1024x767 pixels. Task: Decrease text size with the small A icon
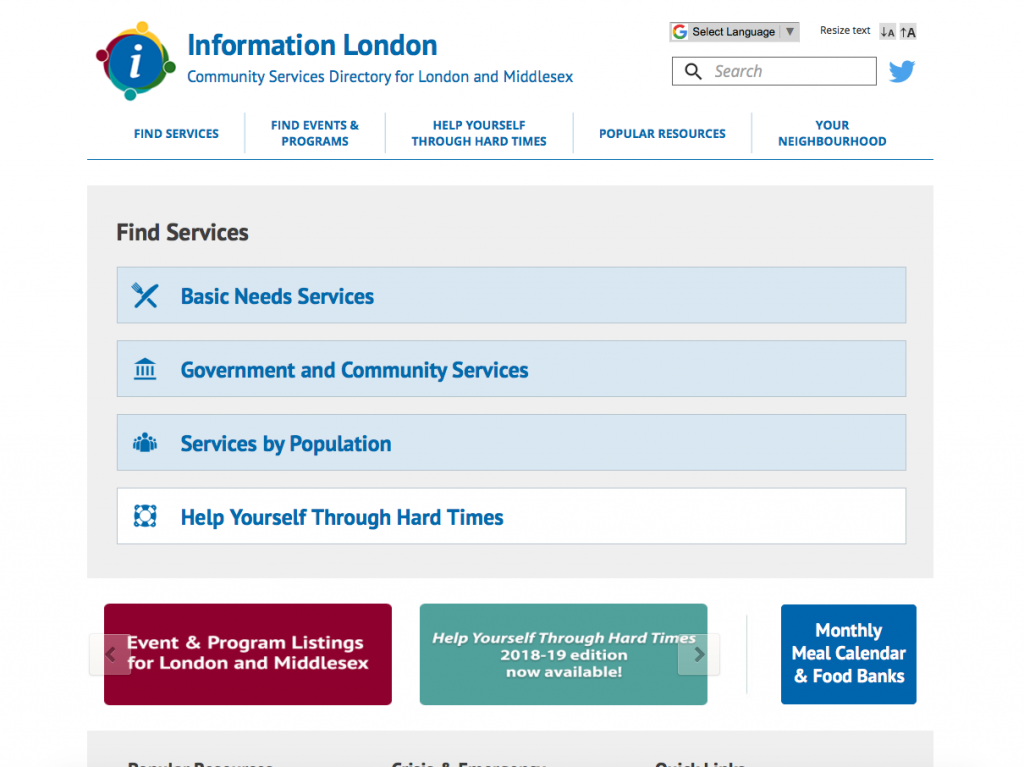887,32
